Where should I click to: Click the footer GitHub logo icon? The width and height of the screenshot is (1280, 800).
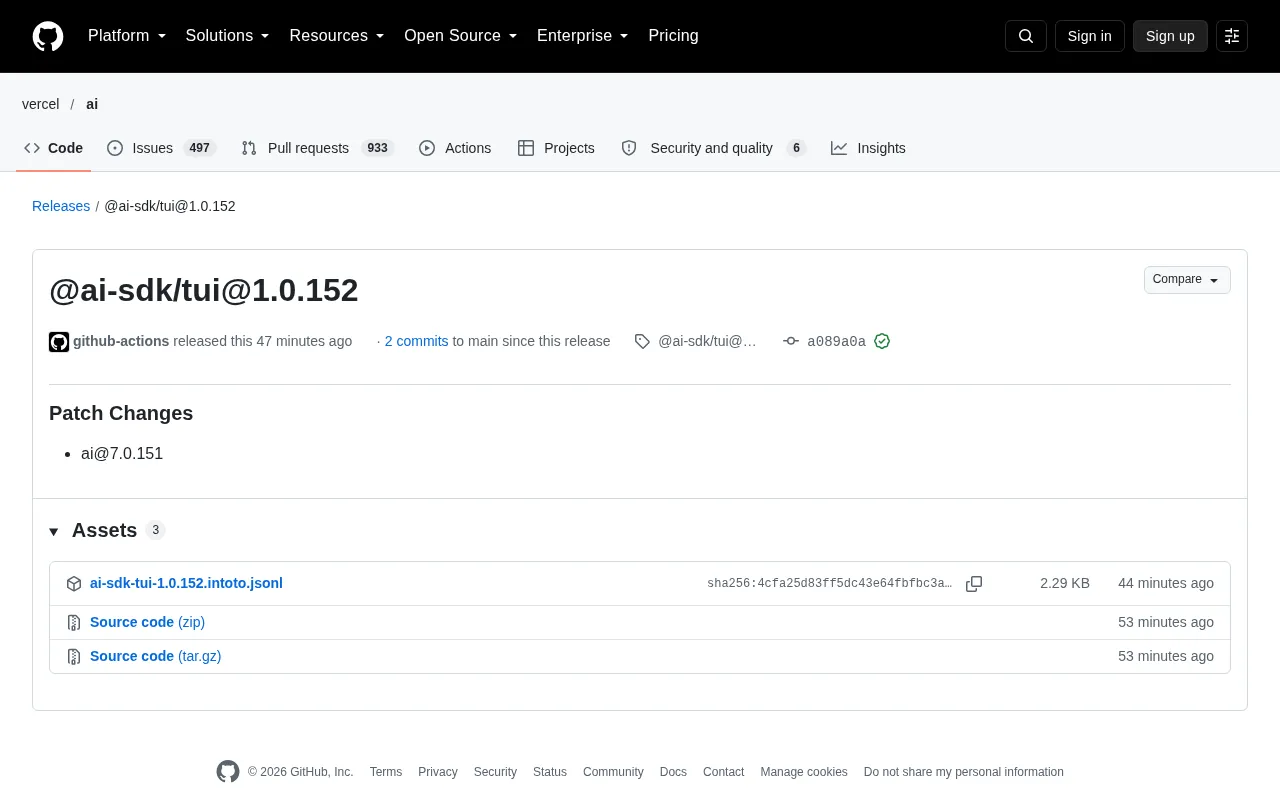click(228, 772)
